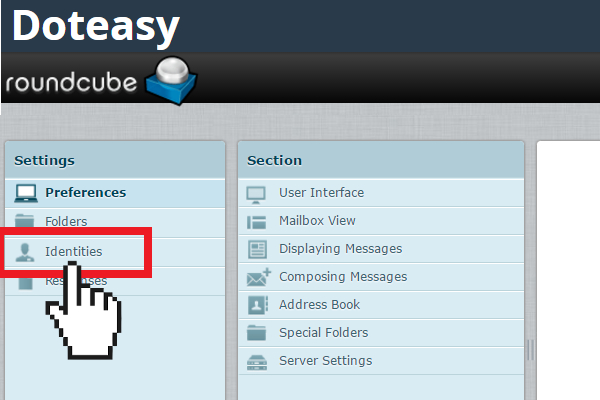Select the User Interface section

[x=381, y=193]
